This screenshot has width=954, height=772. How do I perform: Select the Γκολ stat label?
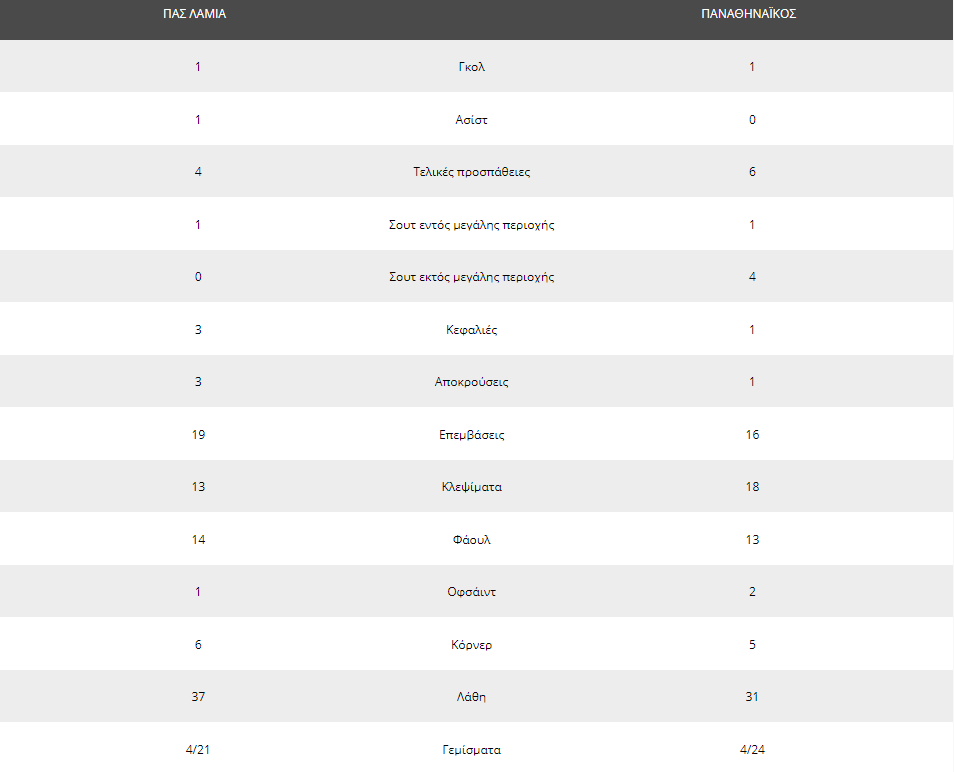click(x=472, y=67)
